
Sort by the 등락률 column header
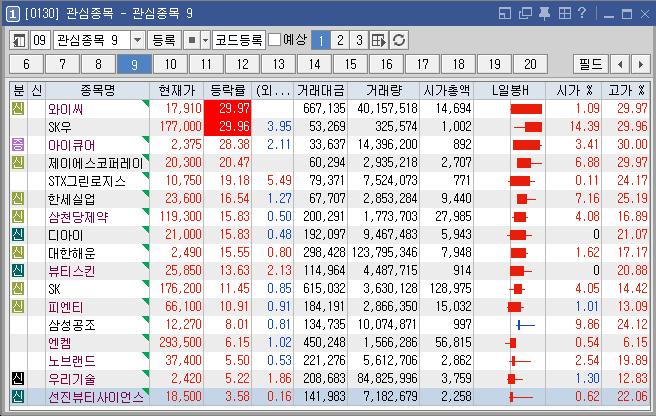(x=228, y=90)
